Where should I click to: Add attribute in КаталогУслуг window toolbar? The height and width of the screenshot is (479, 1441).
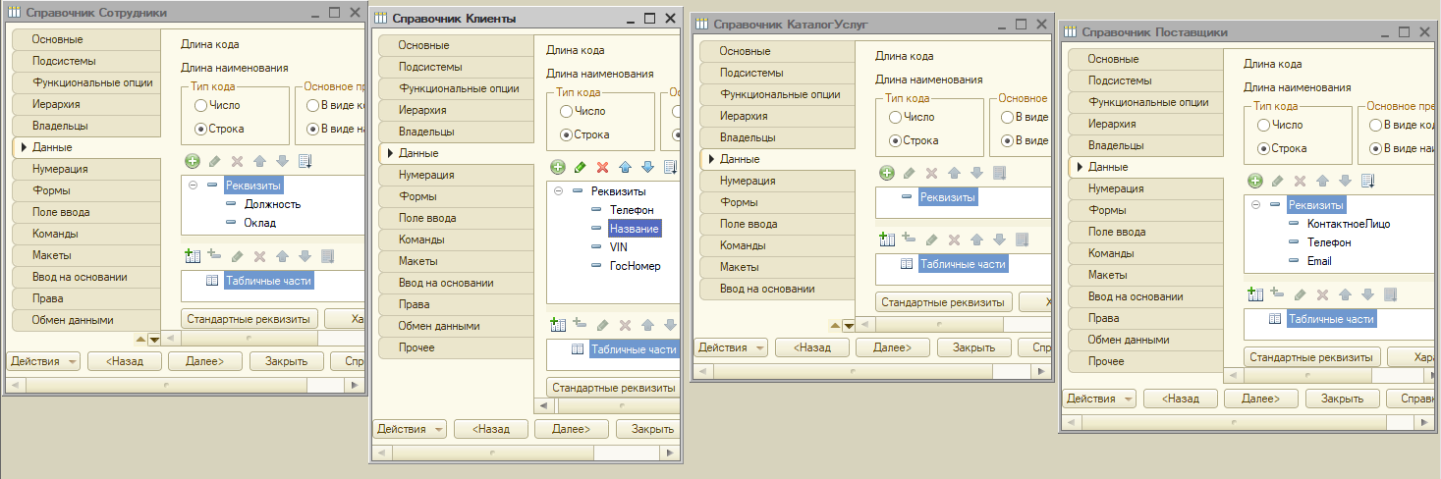pyautogui.click(x=886, y=173)
